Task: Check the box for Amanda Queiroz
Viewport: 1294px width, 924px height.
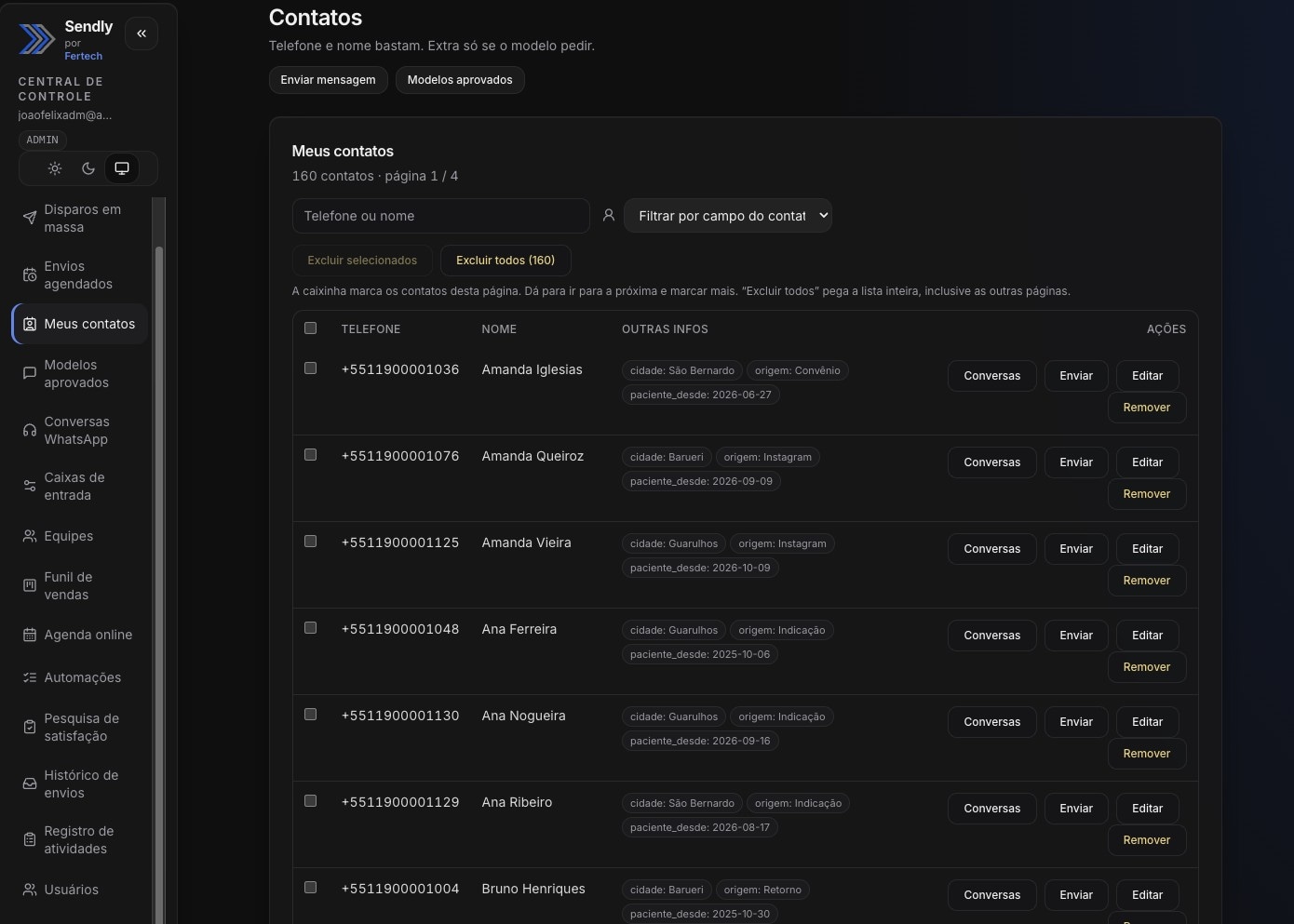Action: tap(311, 454)
